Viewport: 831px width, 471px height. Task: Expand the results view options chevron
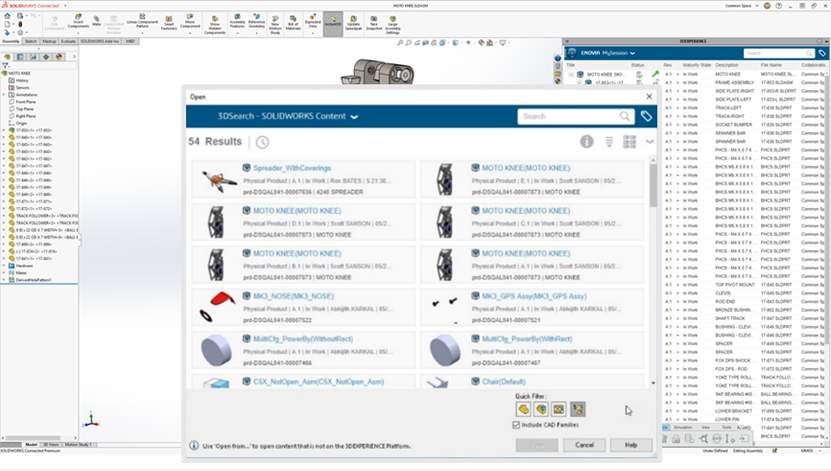tap(649, 142)
